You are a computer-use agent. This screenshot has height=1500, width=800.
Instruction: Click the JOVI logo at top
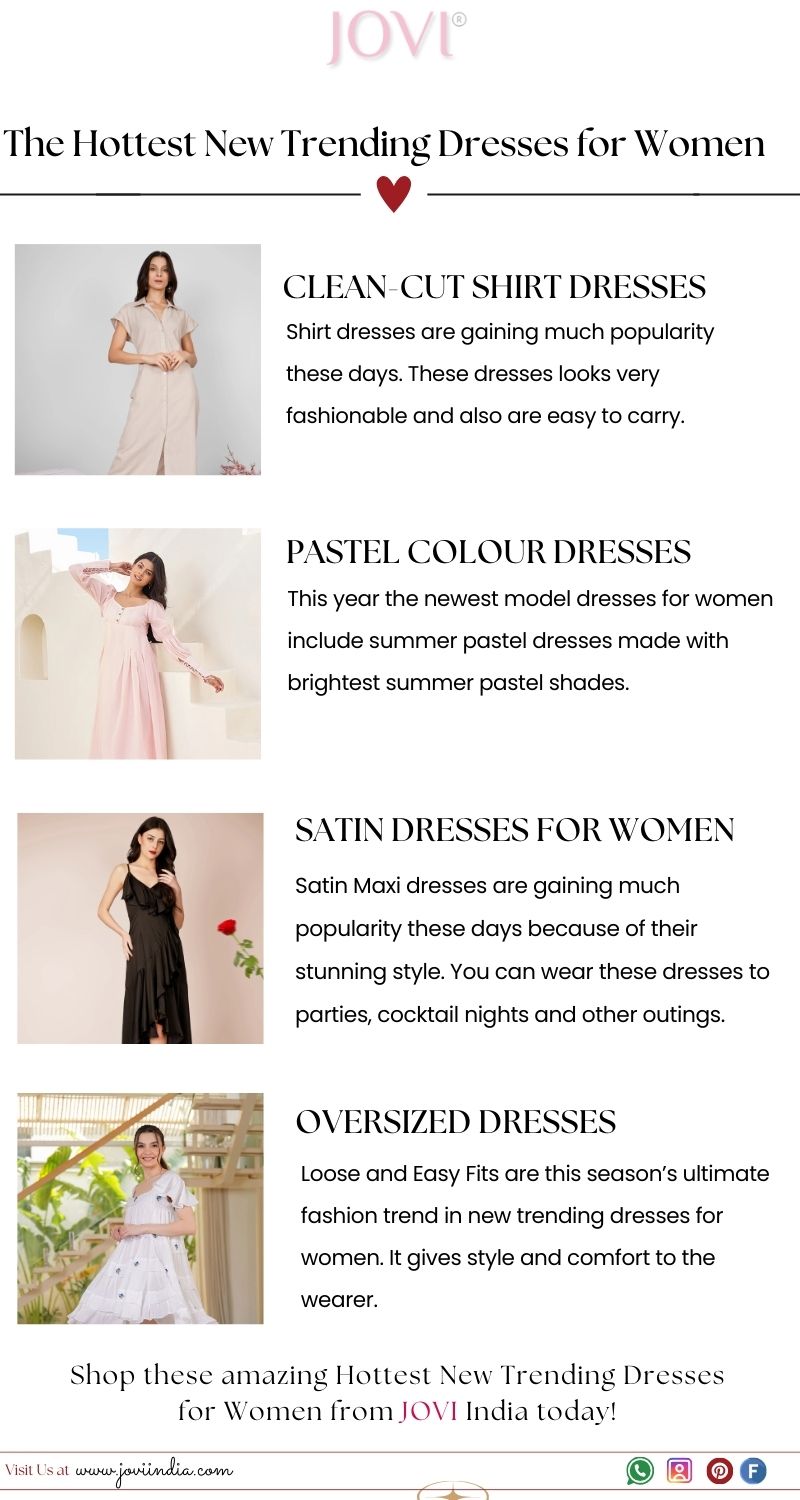tap(396, 37)
